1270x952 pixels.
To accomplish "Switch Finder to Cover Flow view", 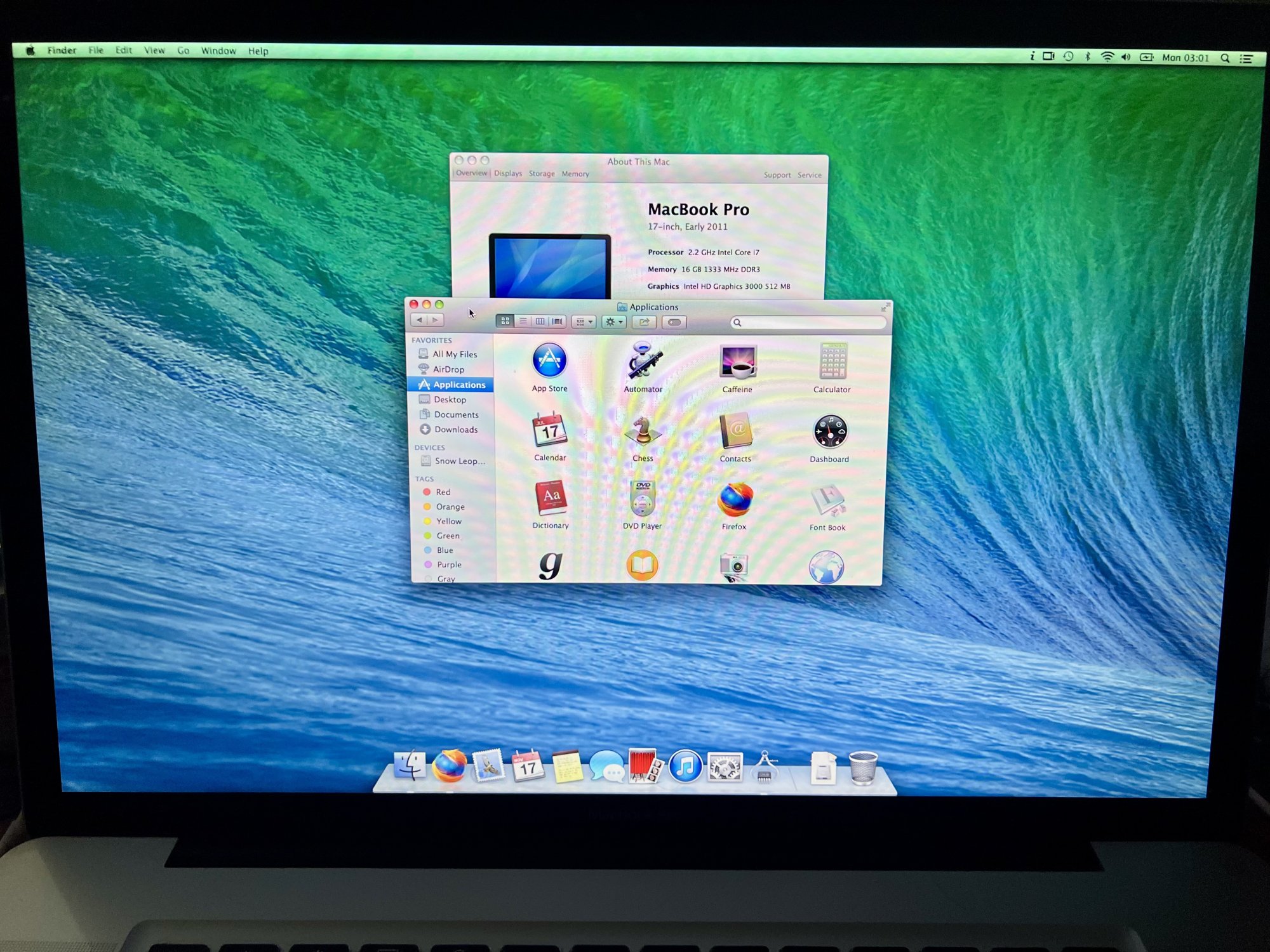I will tap(557, 322).
